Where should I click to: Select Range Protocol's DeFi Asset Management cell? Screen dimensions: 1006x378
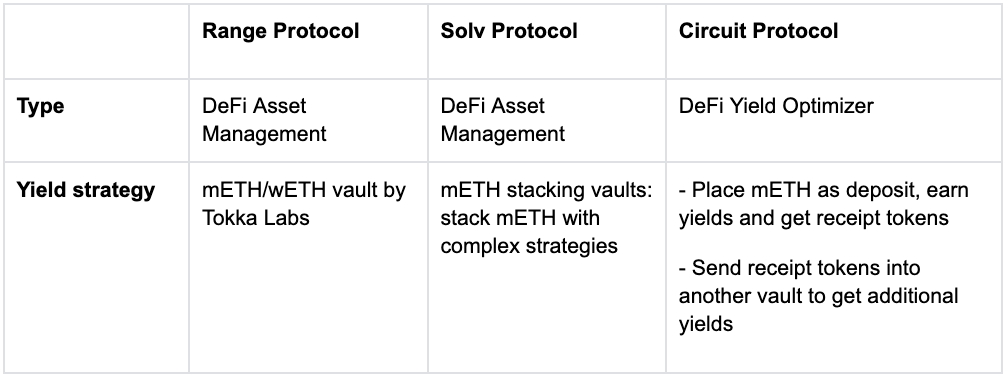click(x=264, y=119)
